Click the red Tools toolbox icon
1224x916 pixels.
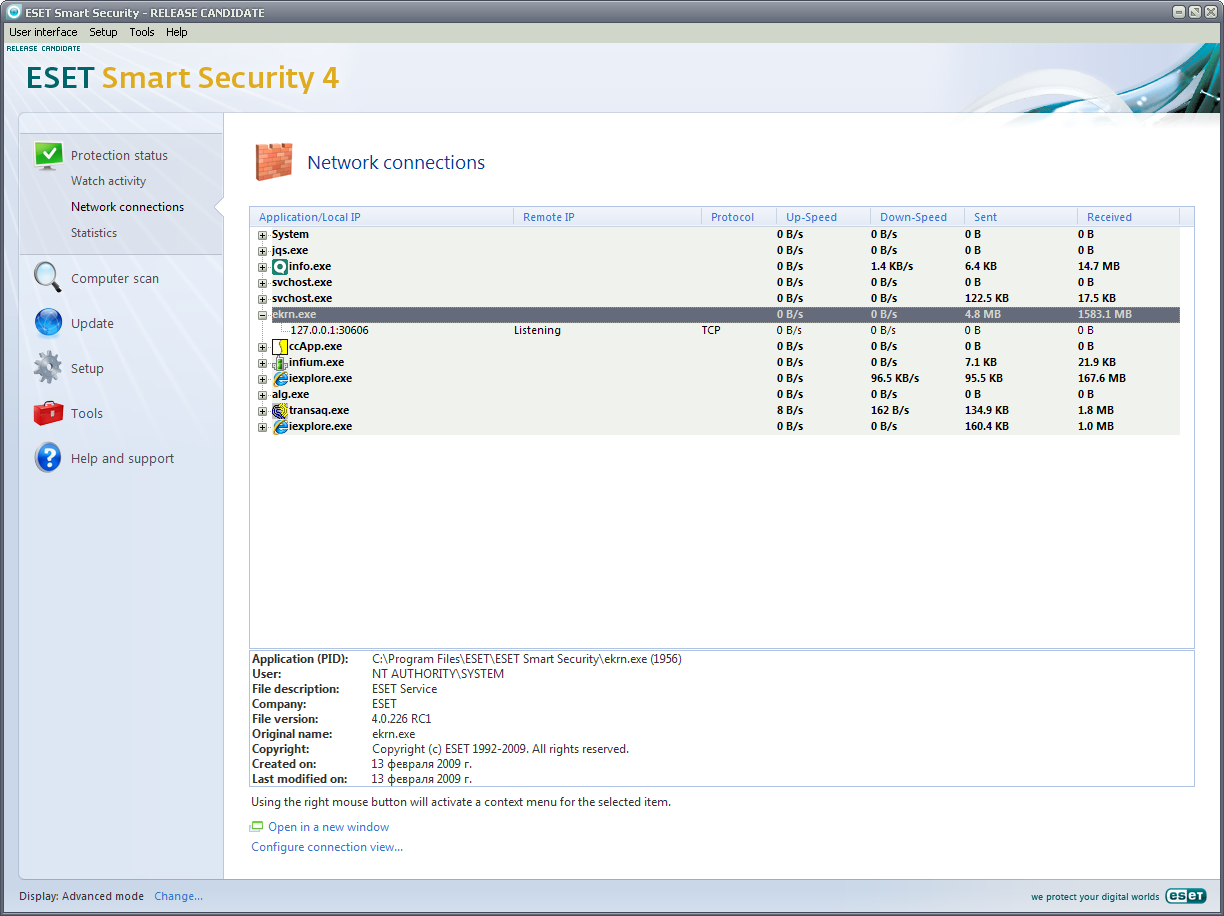point(48,413)
